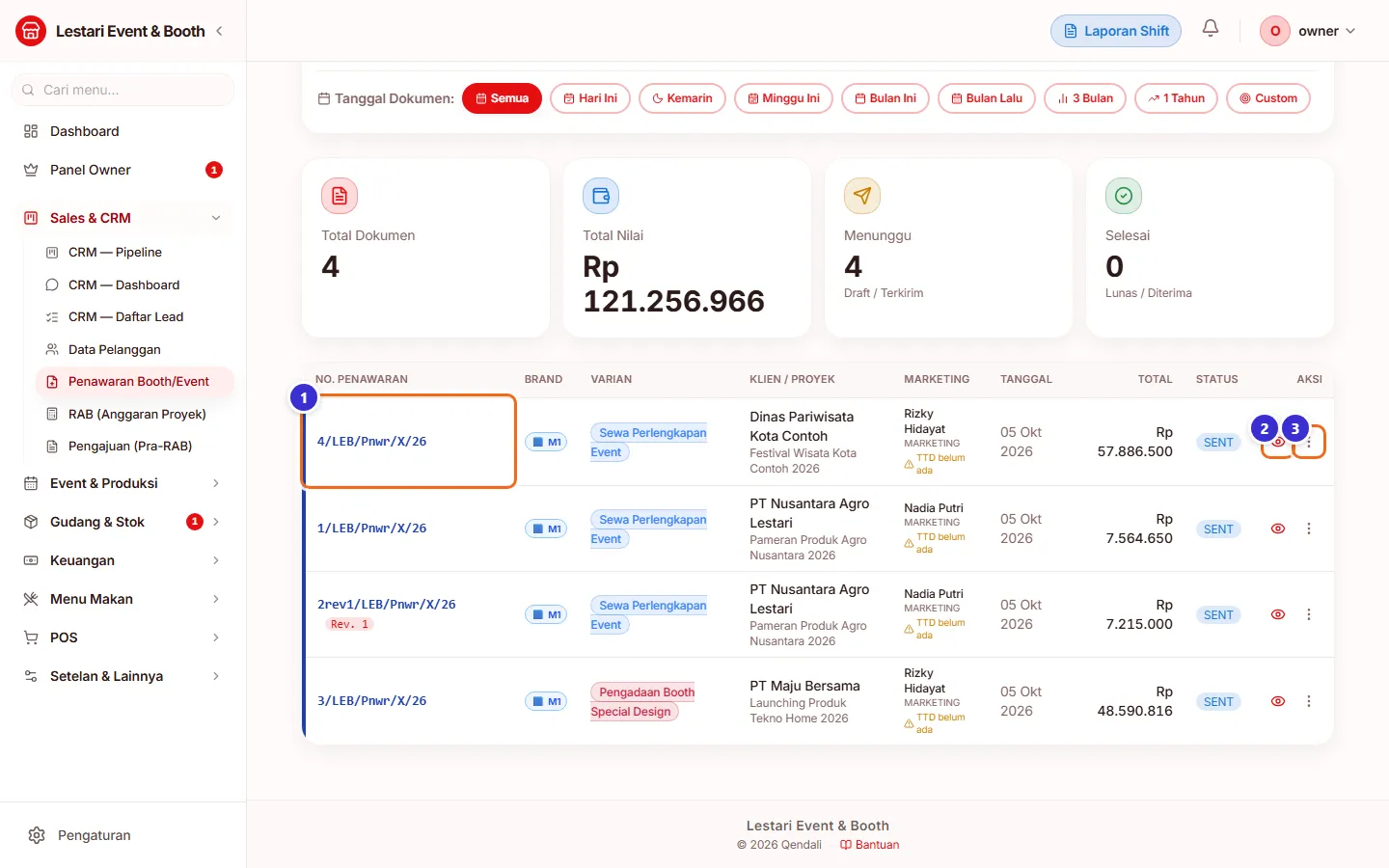Screen dimensions: 1389x868
Task: Focus the Cari menu search field
Action: pyautogui.click(x=123, y=90)
